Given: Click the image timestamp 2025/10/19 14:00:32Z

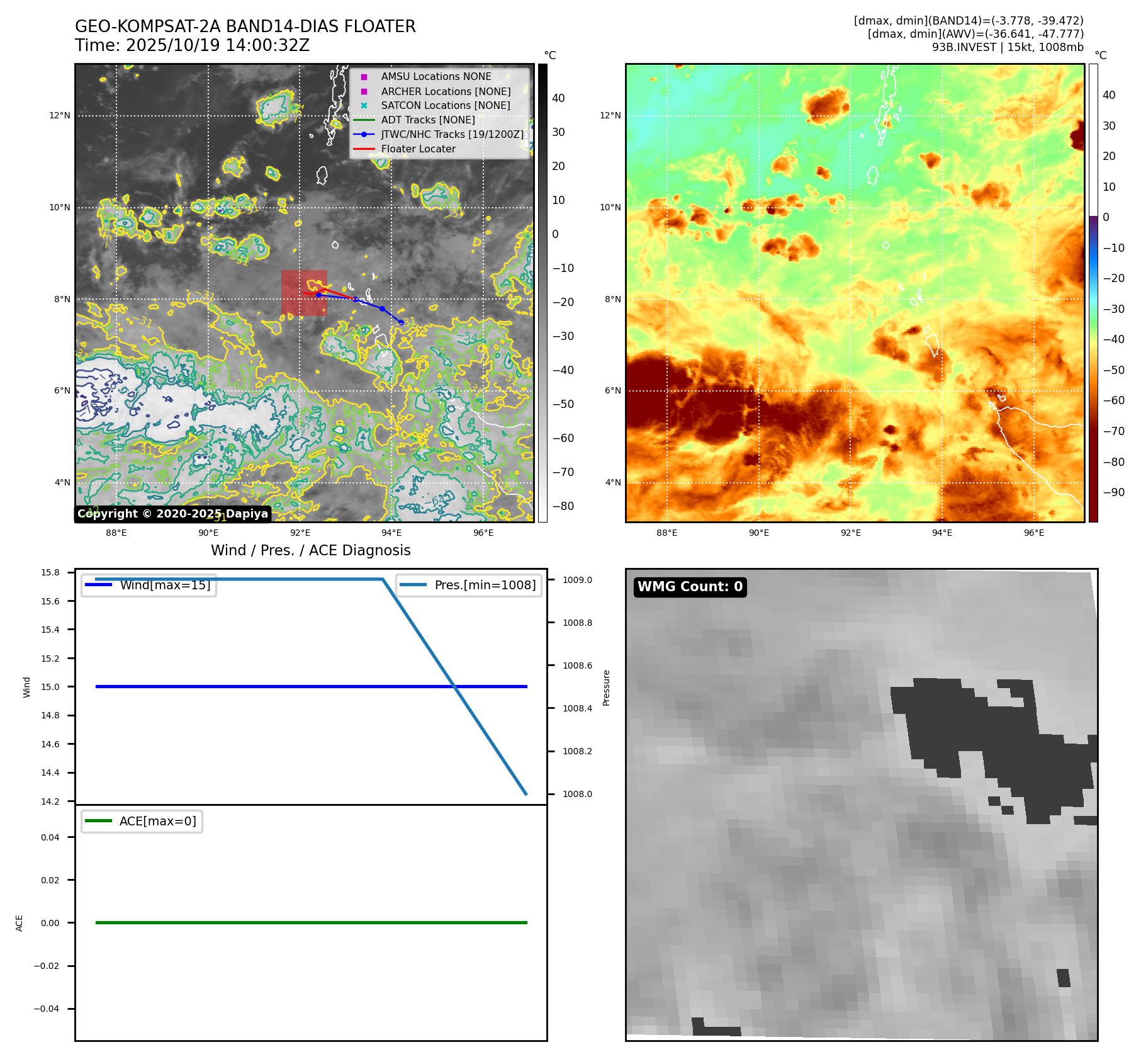Looking at the screenshot, I should (x=217, y=46).
